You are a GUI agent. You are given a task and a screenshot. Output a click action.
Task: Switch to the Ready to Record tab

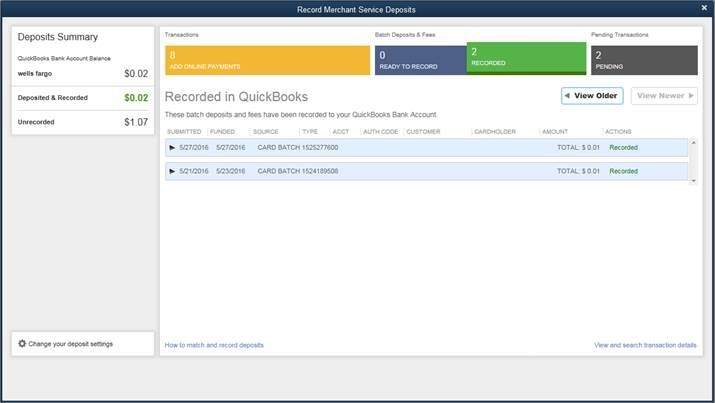(420, 60)
